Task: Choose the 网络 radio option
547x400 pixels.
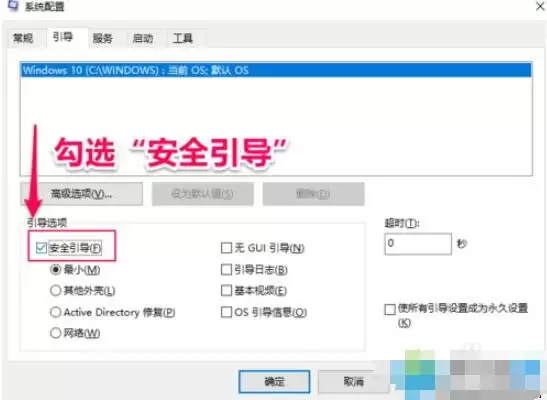Action: pos(55,333)
